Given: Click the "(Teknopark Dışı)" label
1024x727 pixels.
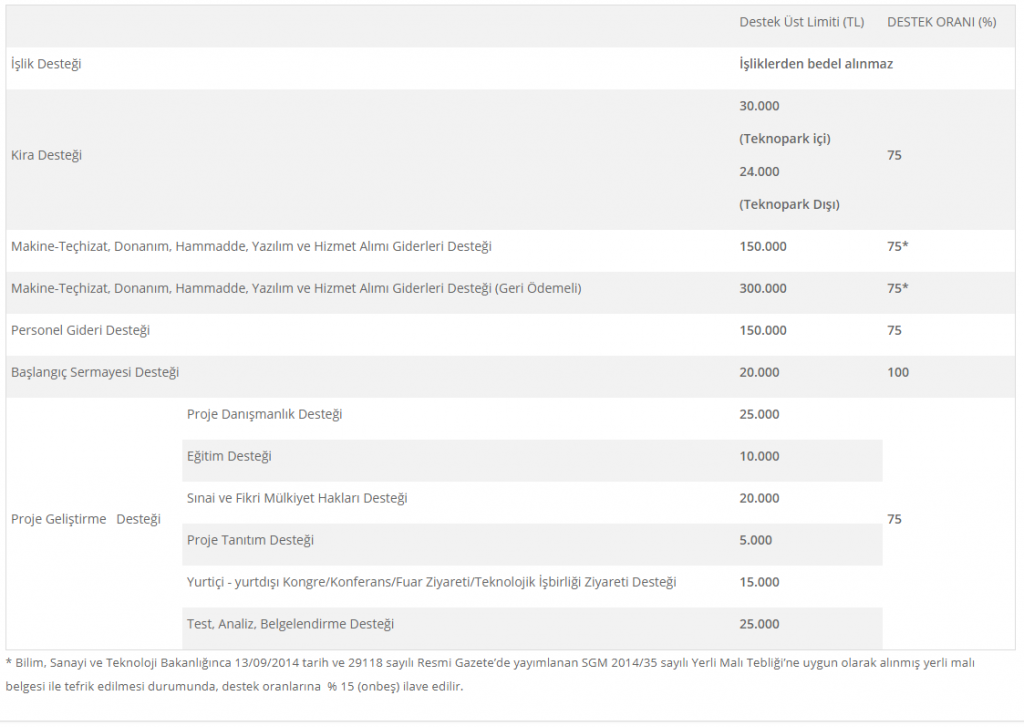Looking at the screenshot, I should tap(789, 205).
